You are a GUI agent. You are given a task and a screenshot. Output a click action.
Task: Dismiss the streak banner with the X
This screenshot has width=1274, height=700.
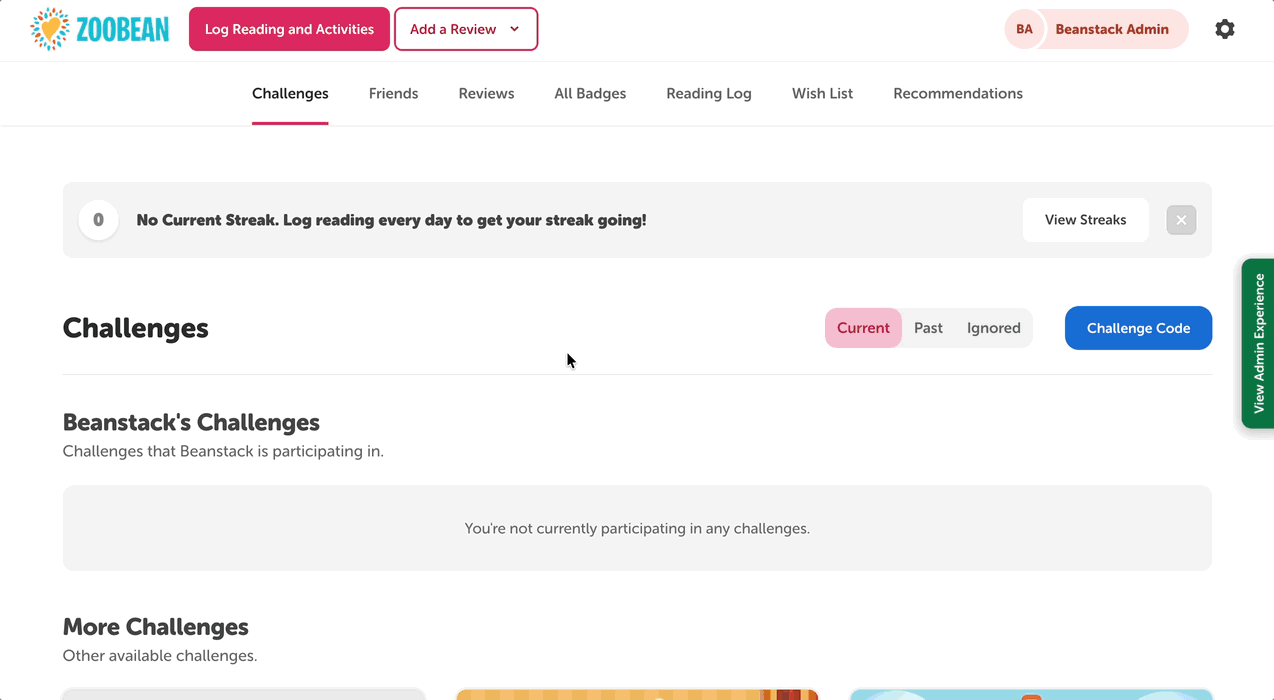[1180, 220]
